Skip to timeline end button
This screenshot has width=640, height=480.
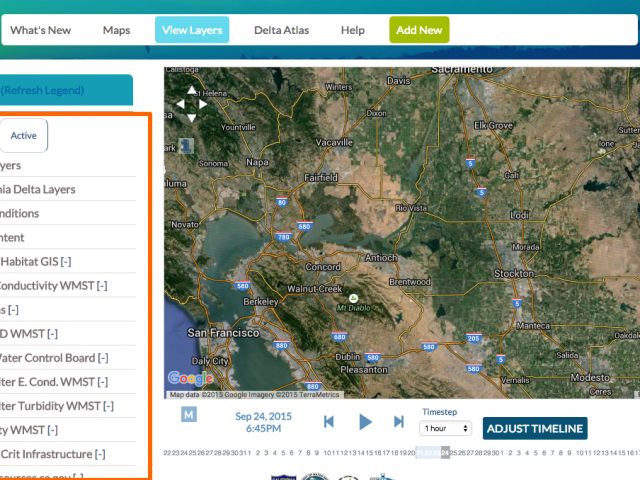click(399, 422)
